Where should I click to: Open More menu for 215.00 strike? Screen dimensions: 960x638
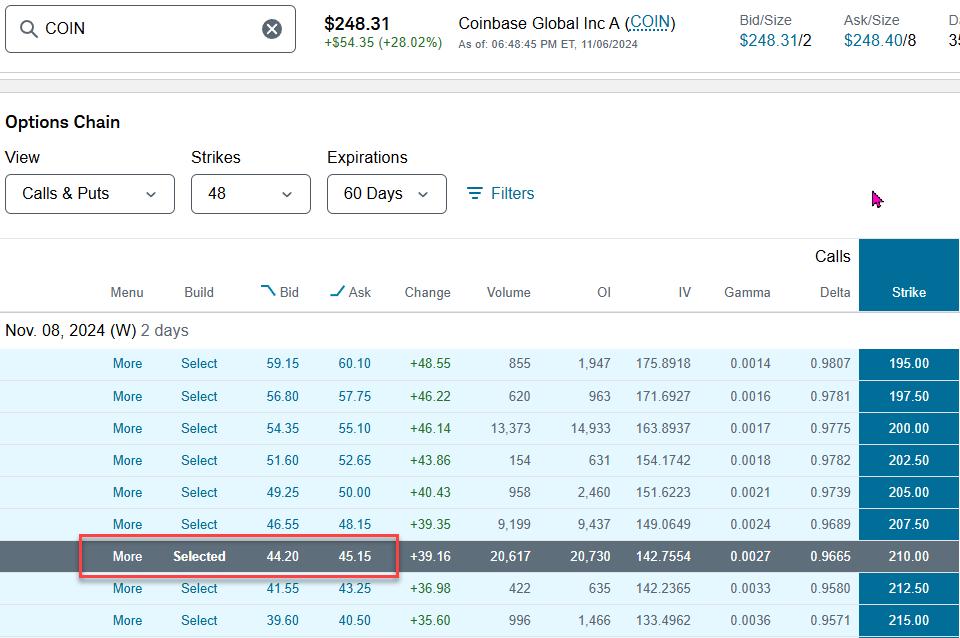[127, 620]
